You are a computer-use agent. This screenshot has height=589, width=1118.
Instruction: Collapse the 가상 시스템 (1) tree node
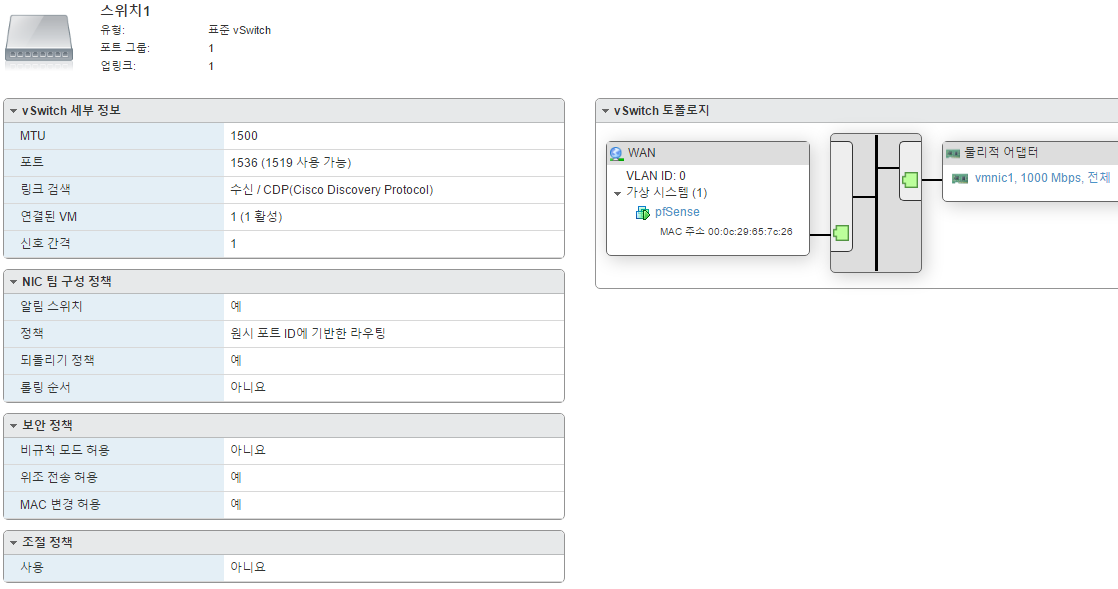[x=617, y=193]
